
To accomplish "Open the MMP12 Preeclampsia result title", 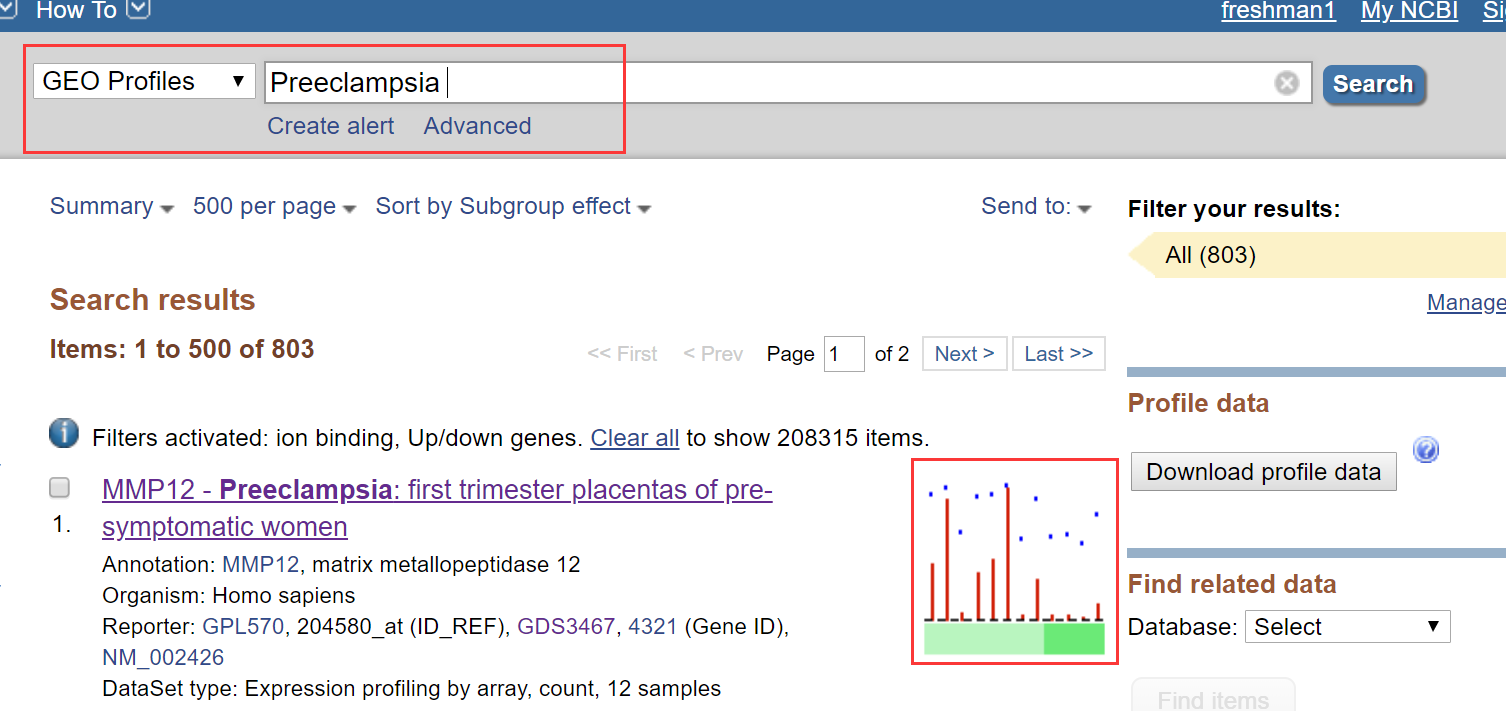I will [x=437, y=508].
